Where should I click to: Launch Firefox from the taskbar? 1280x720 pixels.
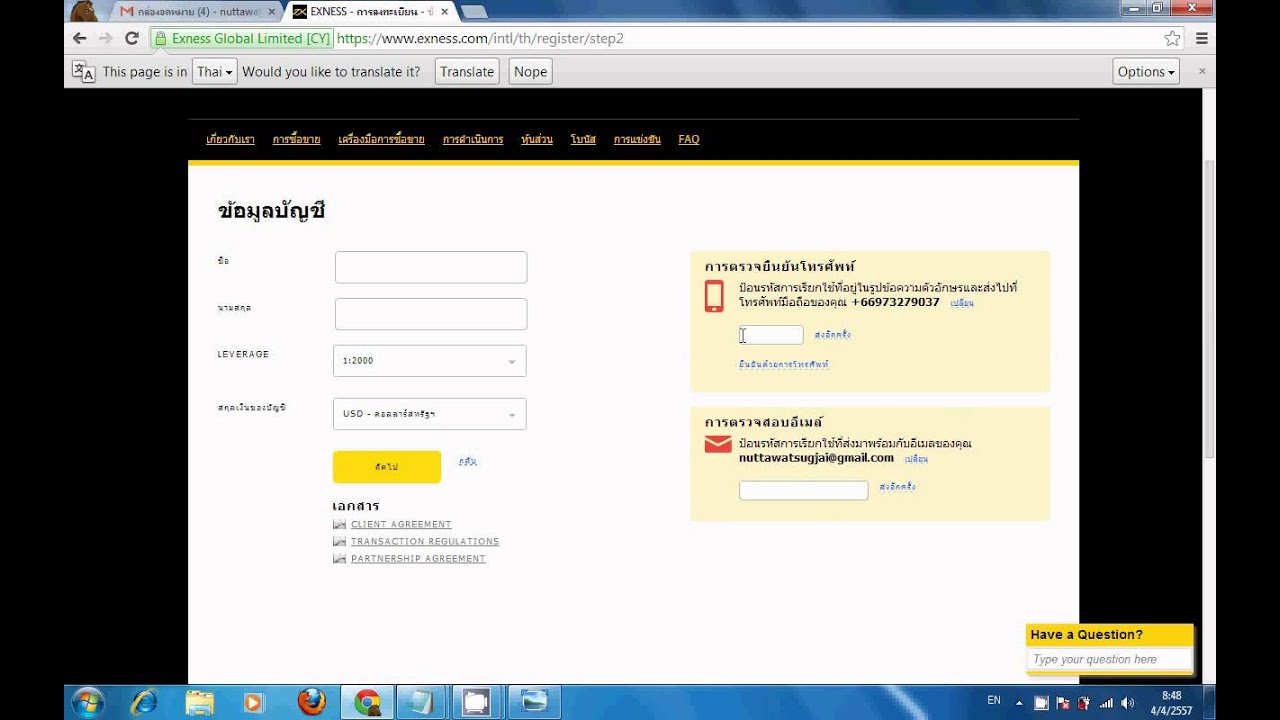[311, 702]
